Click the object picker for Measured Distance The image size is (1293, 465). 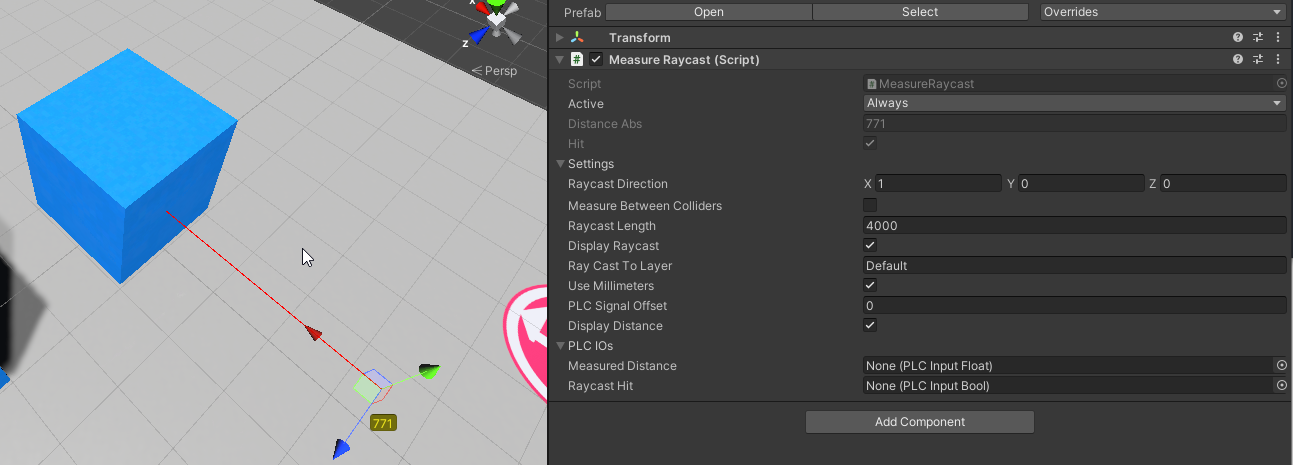1281,366
